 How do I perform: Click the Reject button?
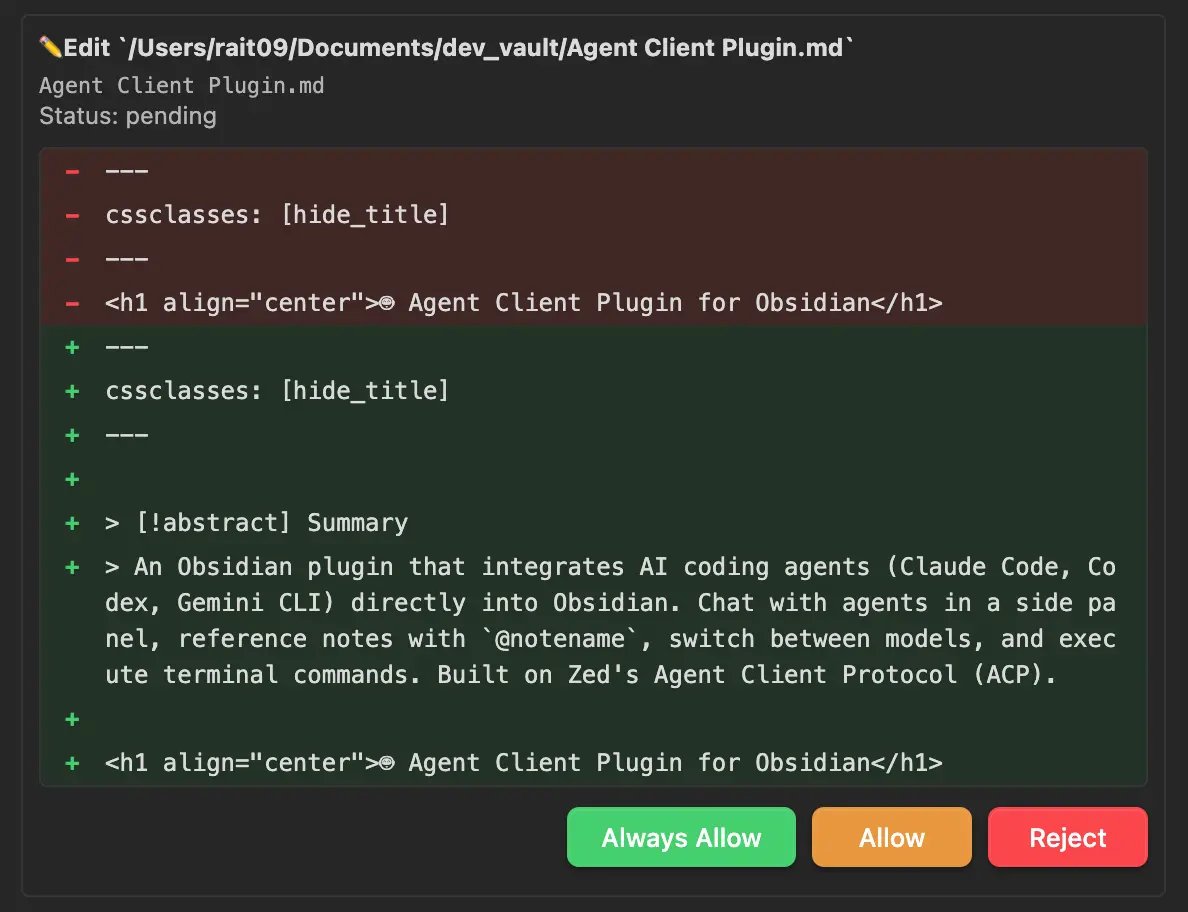pyautogui.click(x=1067, y=837)
